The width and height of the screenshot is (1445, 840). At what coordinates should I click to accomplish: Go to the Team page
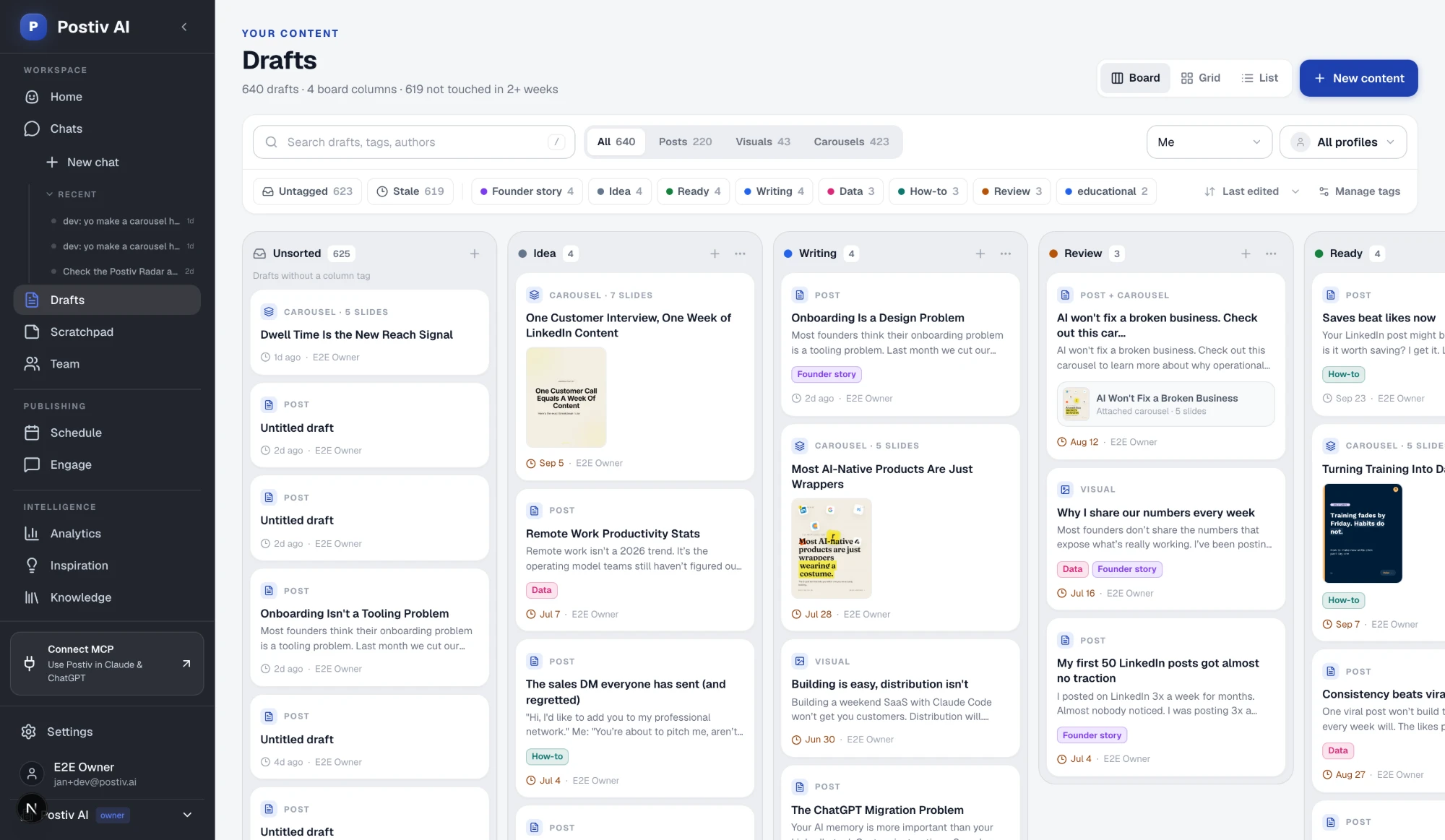point(107,364)
